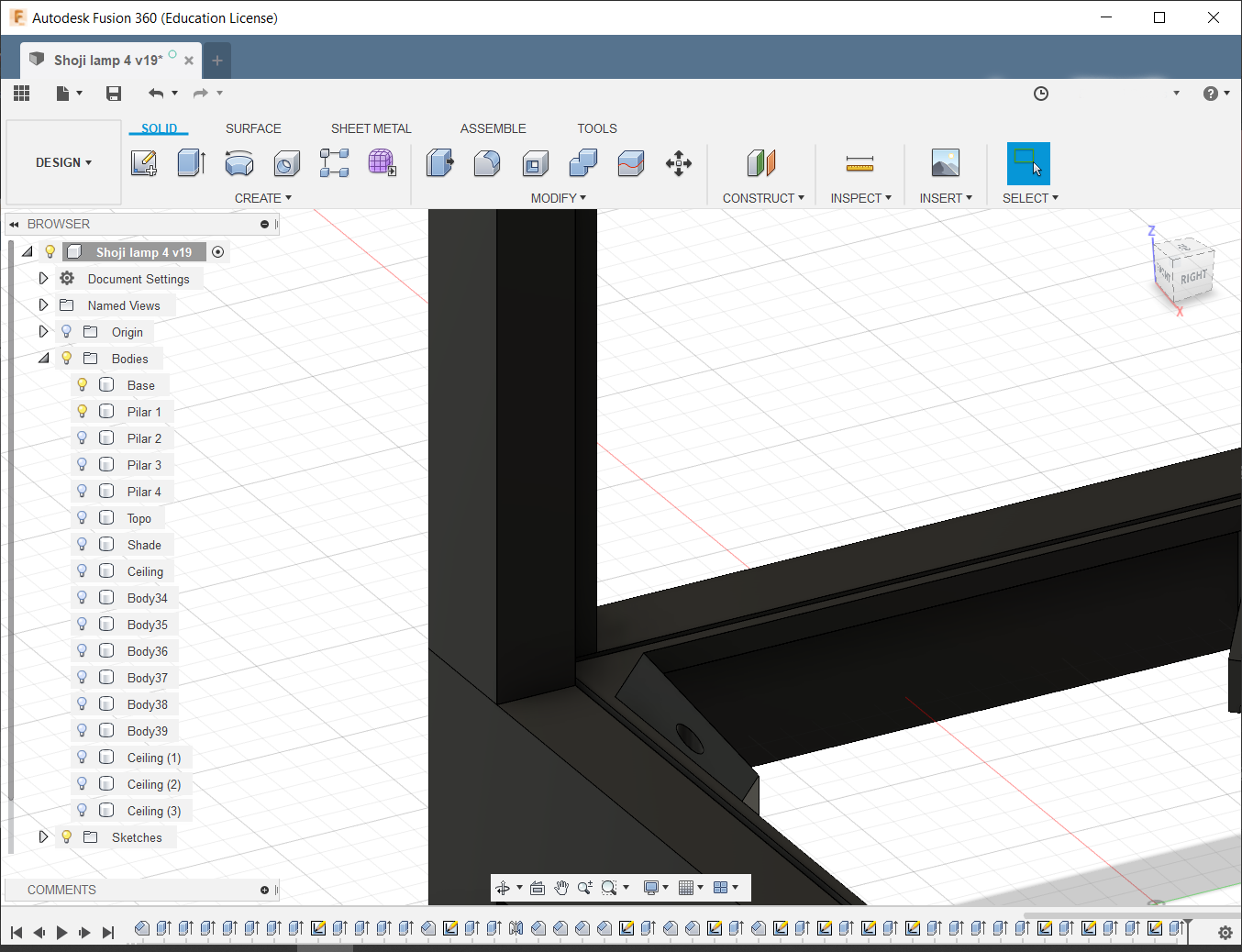Toggle visibility of Pilar 1 body
1242x952 pixels.
[83, 412]
